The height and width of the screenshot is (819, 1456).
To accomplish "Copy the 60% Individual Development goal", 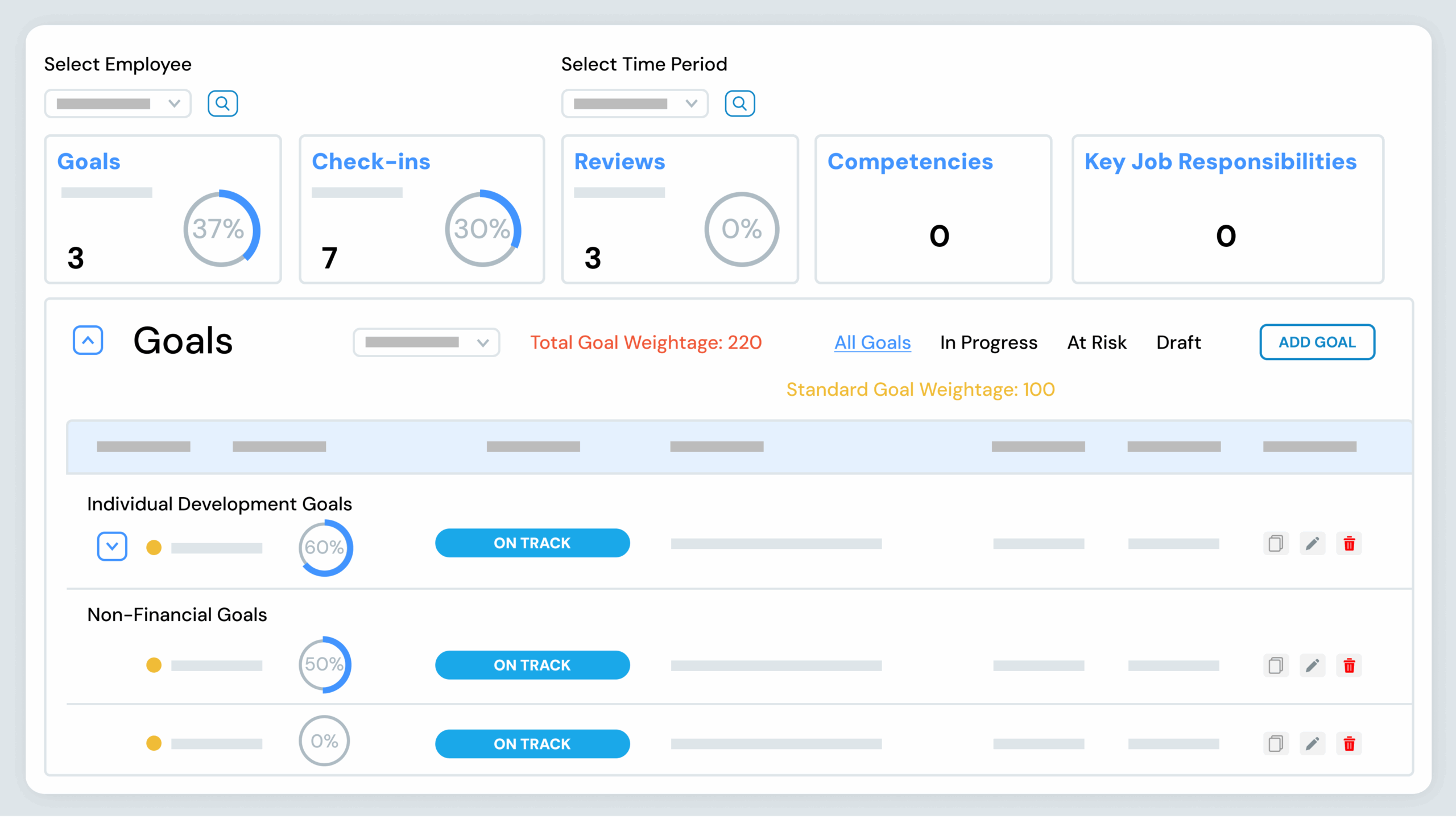I will pos(1276,544).
